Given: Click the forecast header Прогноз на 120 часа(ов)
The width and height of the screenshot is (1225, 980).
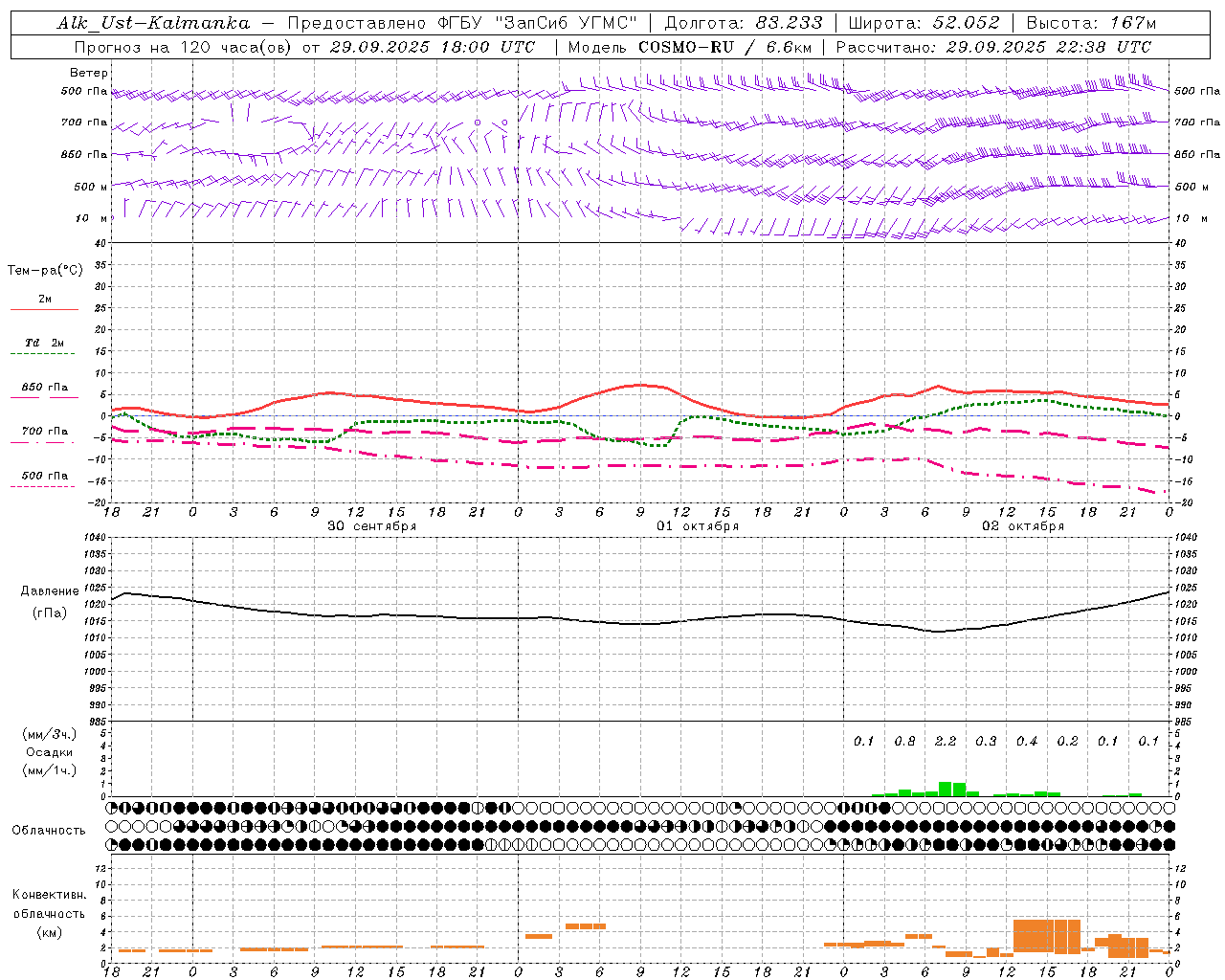Looking at the screenshot, I should [182, 47].
